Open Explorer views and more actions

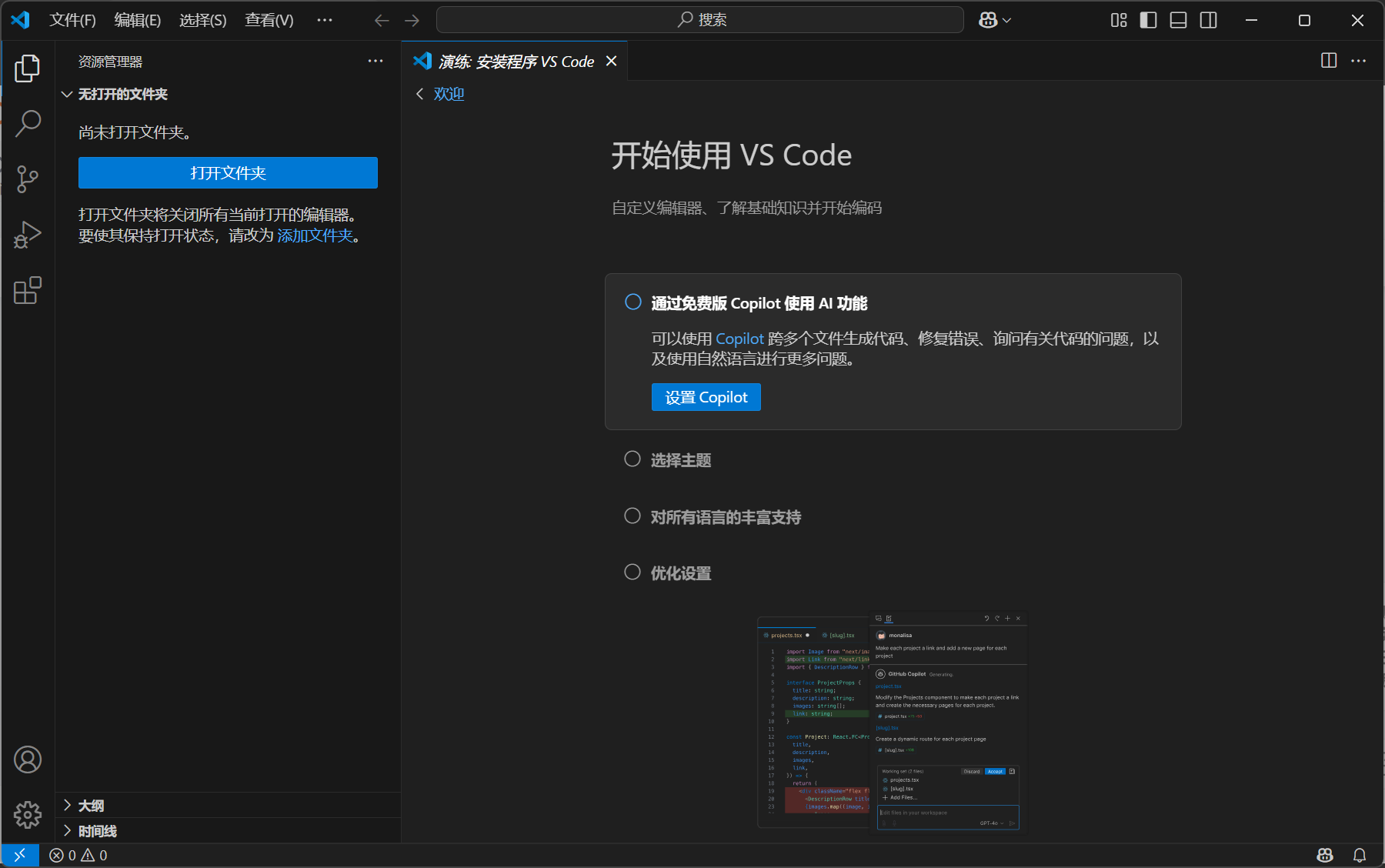[x=375, y=61]
